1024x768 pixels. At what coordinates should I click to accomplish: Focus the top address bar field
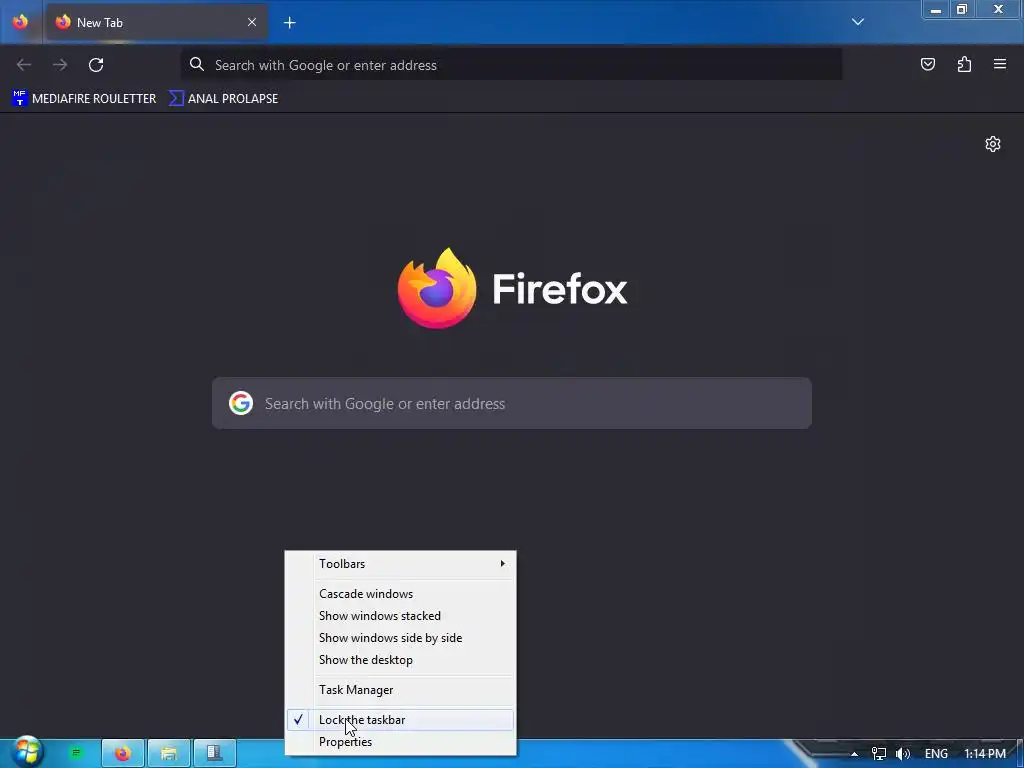[x=511, y=65]
